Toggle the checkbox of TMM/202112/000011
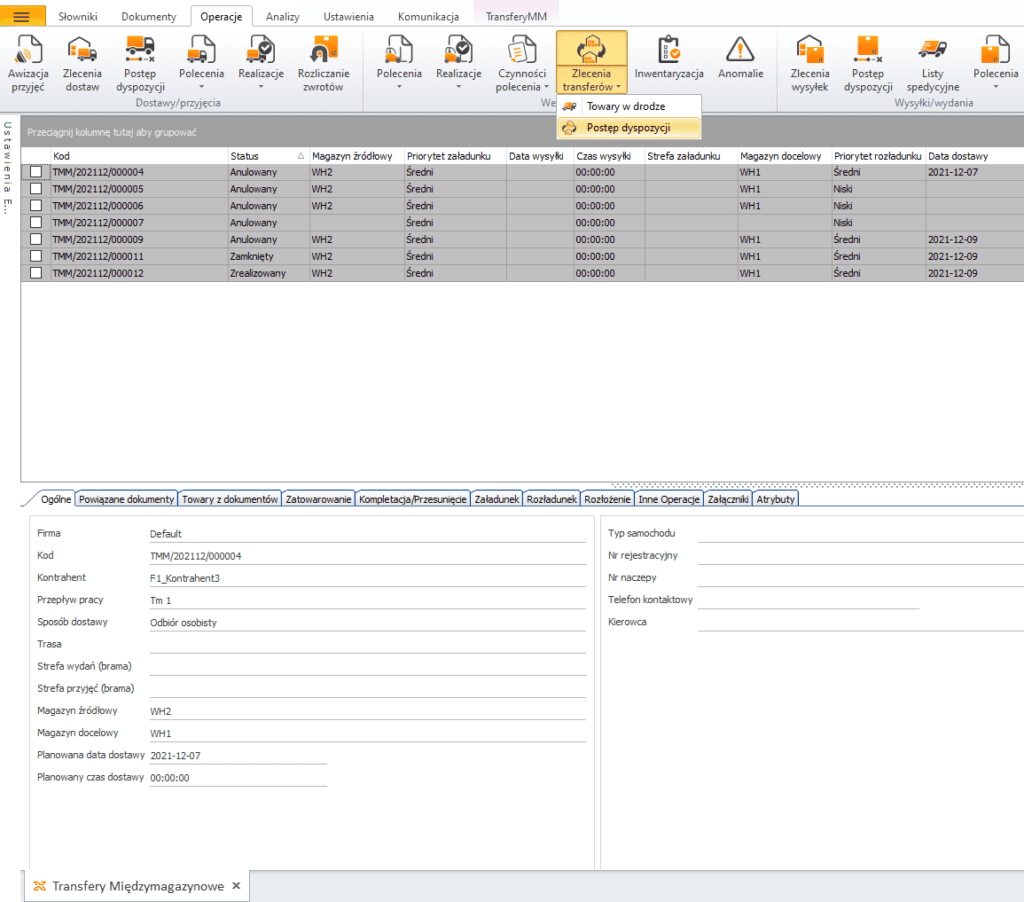 [36, 256]
